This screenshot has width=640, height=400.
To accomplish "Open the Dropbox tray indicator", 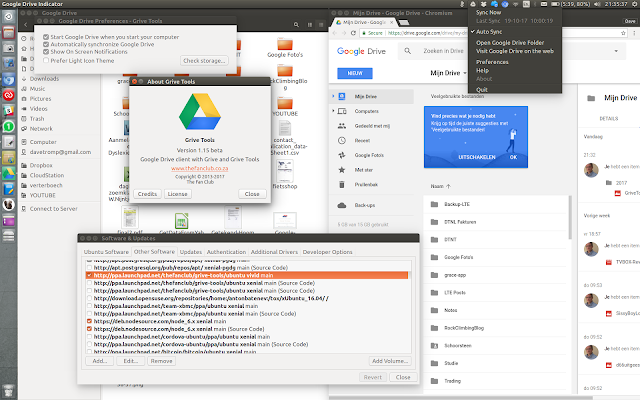I will pos(484,4).
